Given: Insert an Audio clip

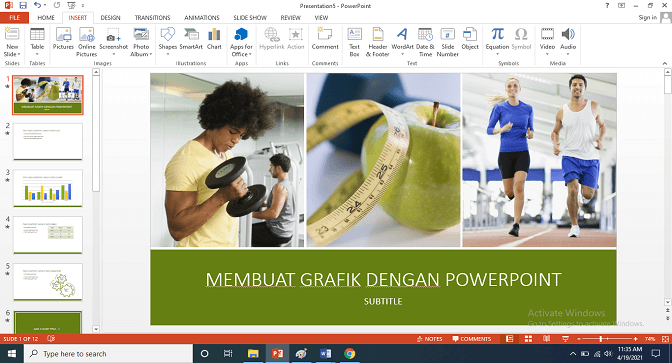Looking at the screenshot, I should pyautogui.click(x=568, y=42).
